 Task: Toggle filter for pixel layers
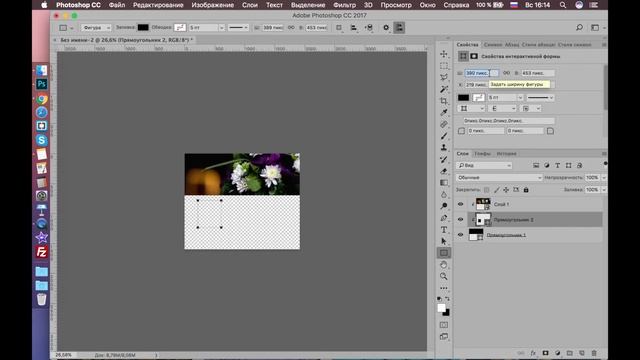tap(536, 165)
